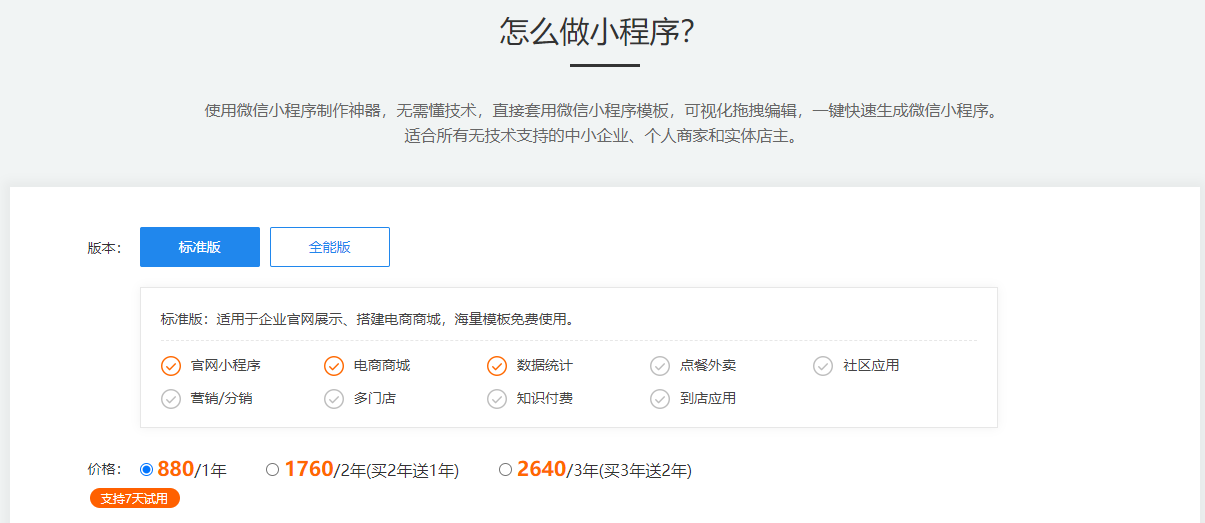The height and width of the screenshot is (523, 1205).
Task: Click the 点餐外卖 gray checkmark icon
Action: click(660, 366)
